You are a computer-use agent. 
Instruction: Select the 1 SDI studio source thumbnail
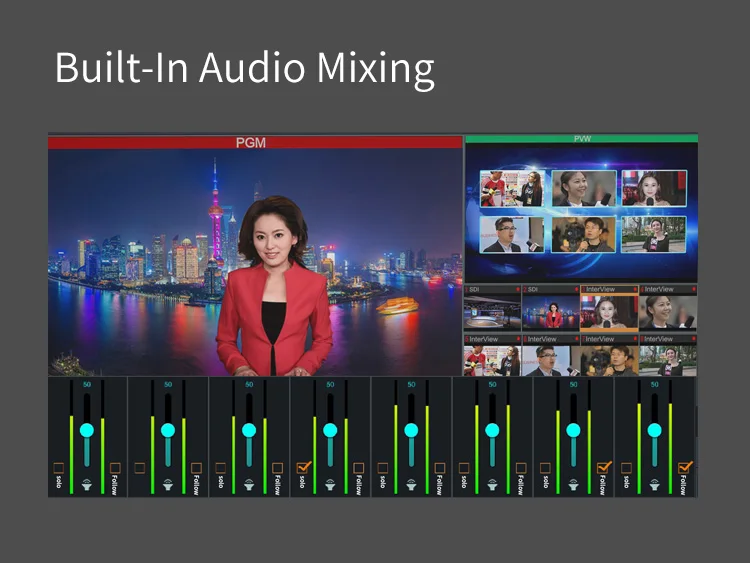492,312
